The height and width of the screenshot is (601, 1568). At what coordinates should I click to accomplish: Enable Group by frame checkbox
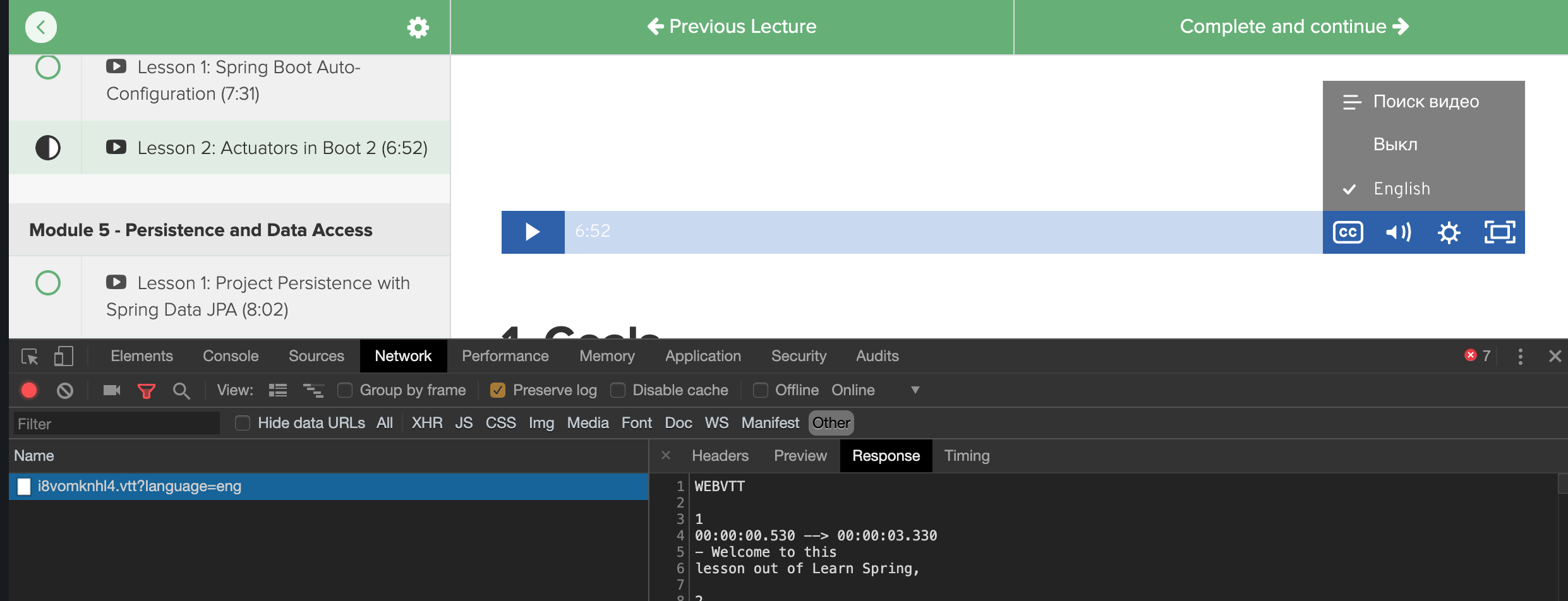345,391
